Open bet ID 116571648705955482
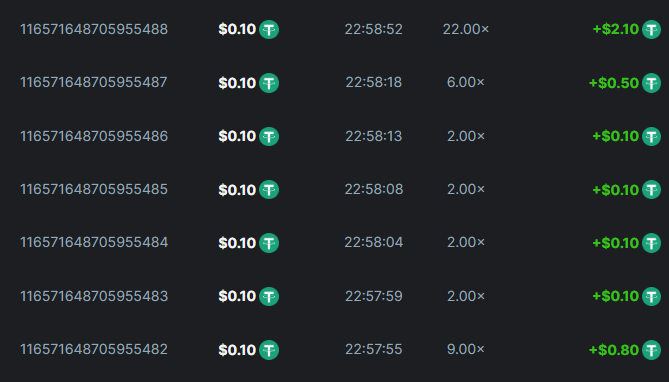669x382 pixels. click(x=94, y=349)
